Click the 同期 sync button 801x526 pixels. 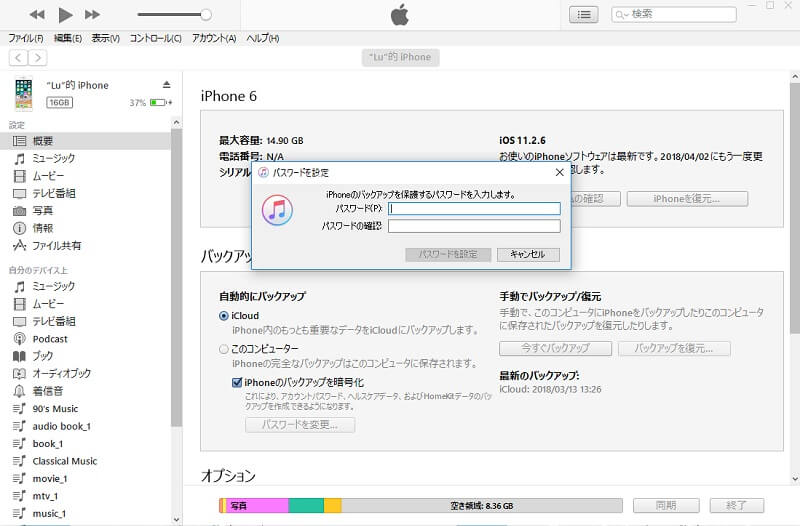666,506
